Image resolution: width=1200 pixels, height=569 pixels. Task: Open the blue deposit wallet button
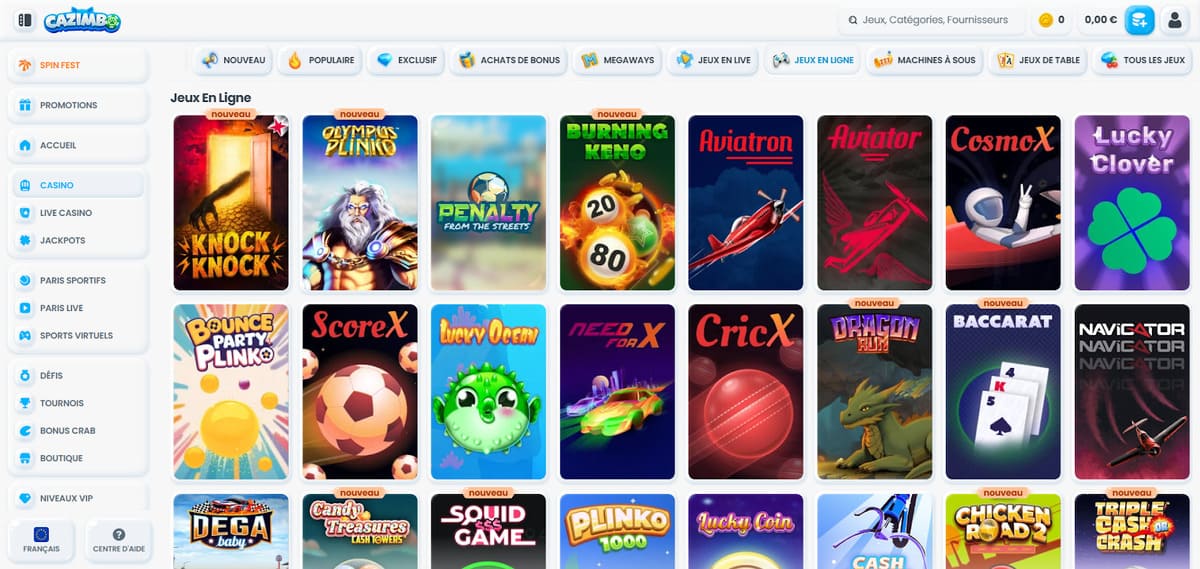[1140, 20]
